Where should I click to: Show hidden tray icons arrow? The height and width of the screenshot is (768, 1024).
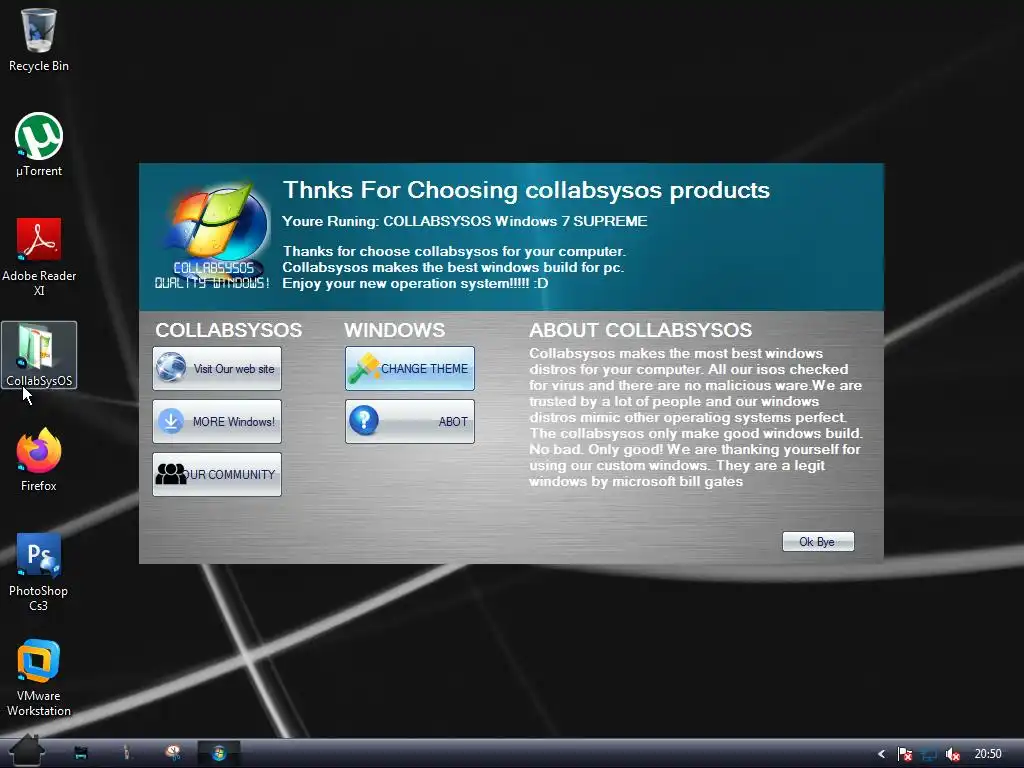tap(882, 754)
